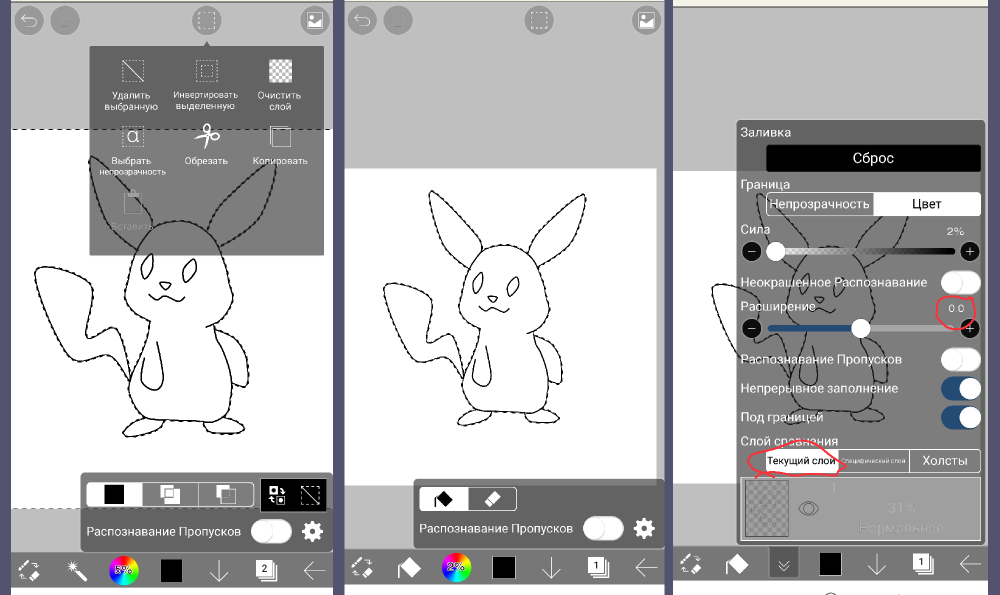
Task: Open magic wand settings gear, left screenshot
Action: pos(312,531)
